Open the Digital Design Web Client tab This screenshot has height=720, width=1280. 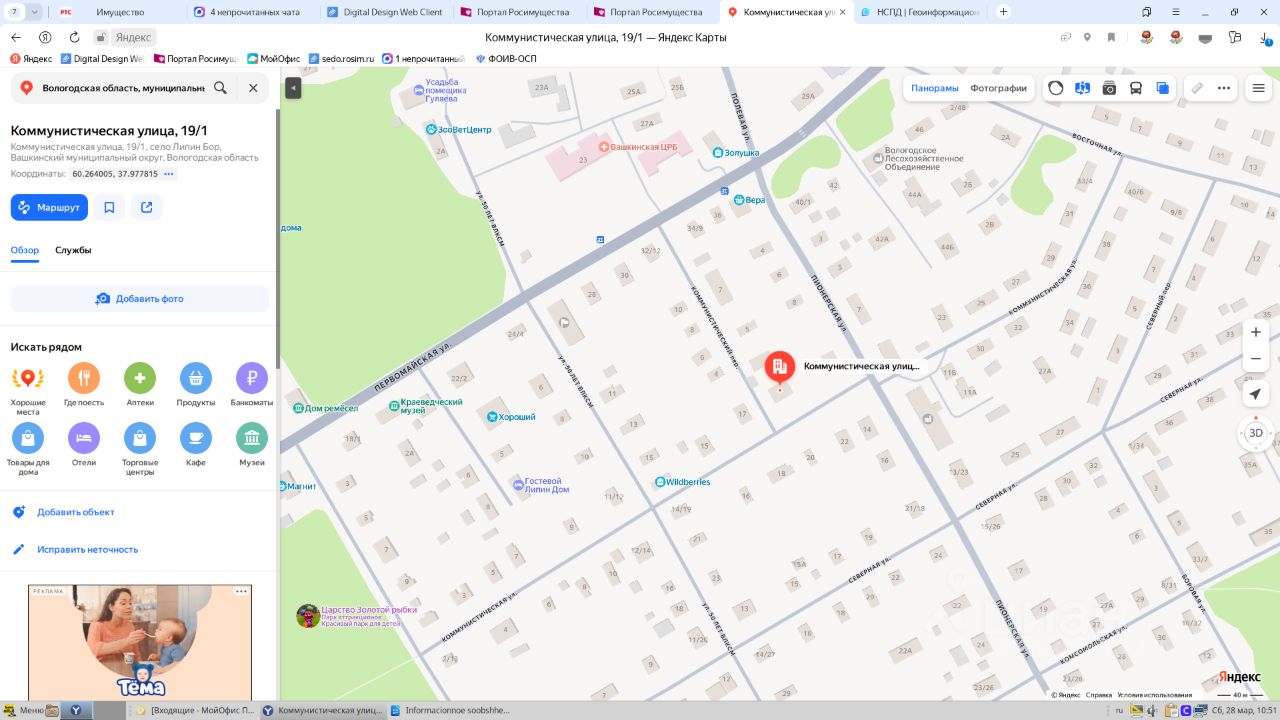pos(384,12)
